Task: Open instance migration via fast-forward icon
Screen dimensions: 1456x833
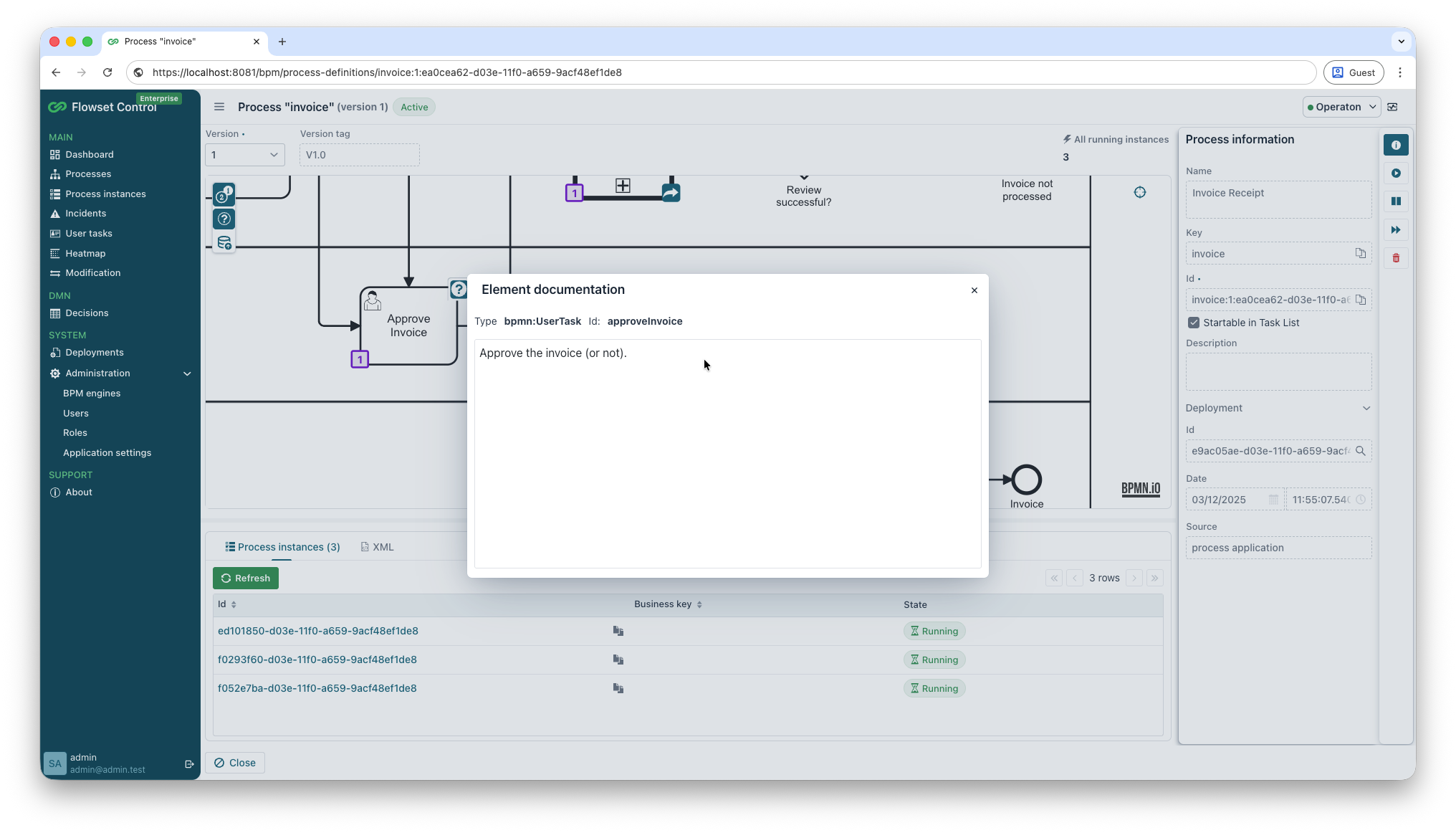Action: pyautogui.click(x=1396, y=230)
